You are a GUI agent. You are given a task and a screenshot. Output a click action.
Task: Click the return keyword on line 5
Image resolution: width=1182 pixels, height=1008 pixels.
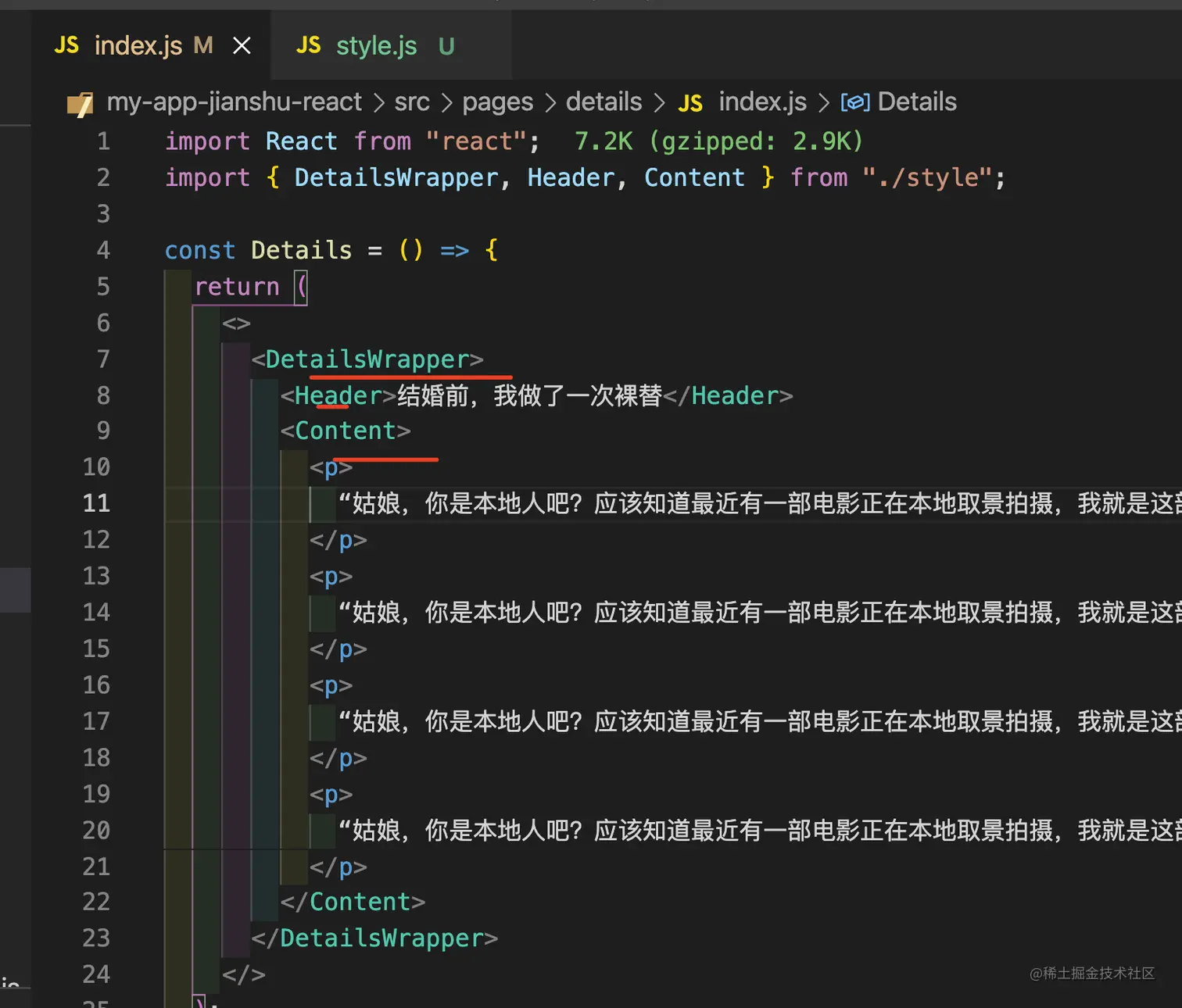pyautogui.click(x=237, y=287)
